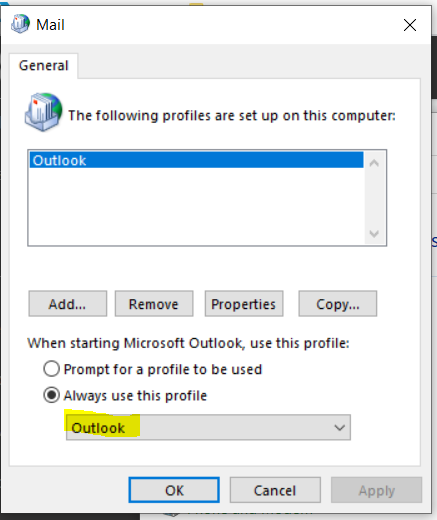The image size is (437, 520).
Task: Select Always use this profile radio button
Action: 52,395
